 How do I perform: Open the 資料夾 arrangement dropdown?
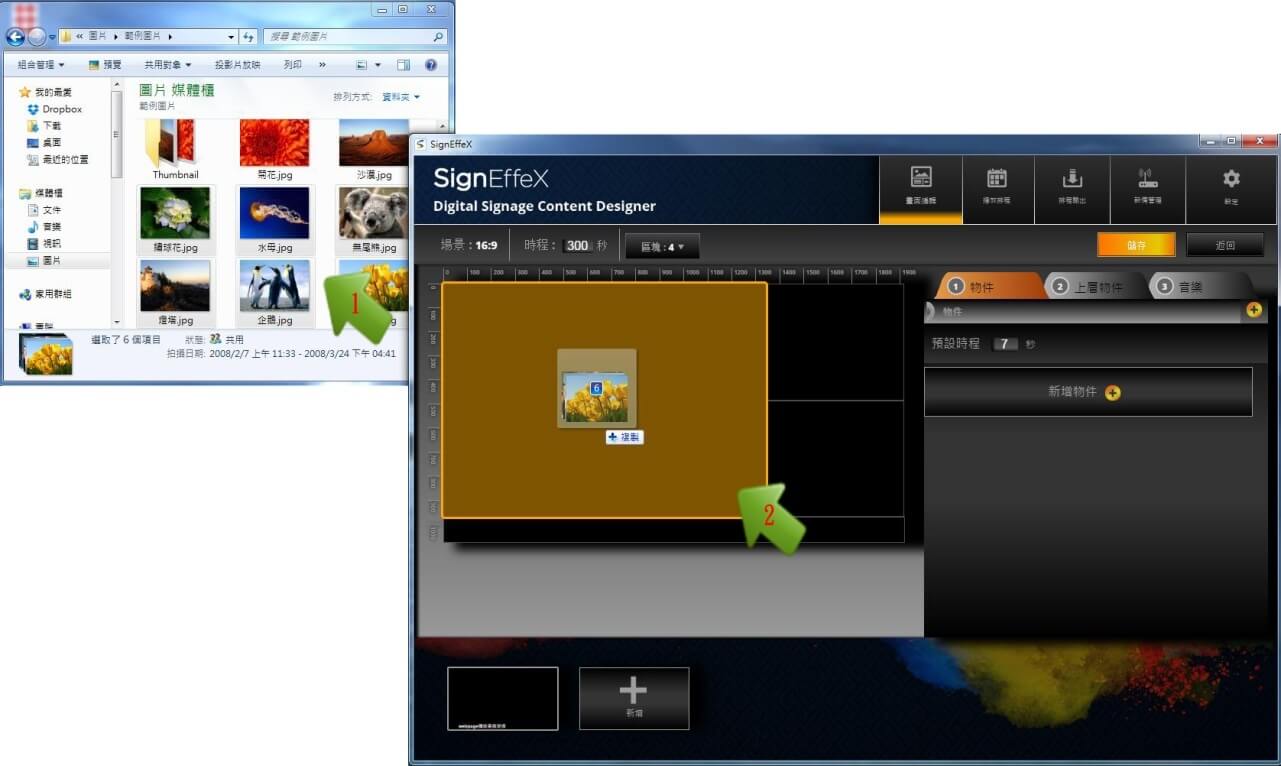click(400, 97)
